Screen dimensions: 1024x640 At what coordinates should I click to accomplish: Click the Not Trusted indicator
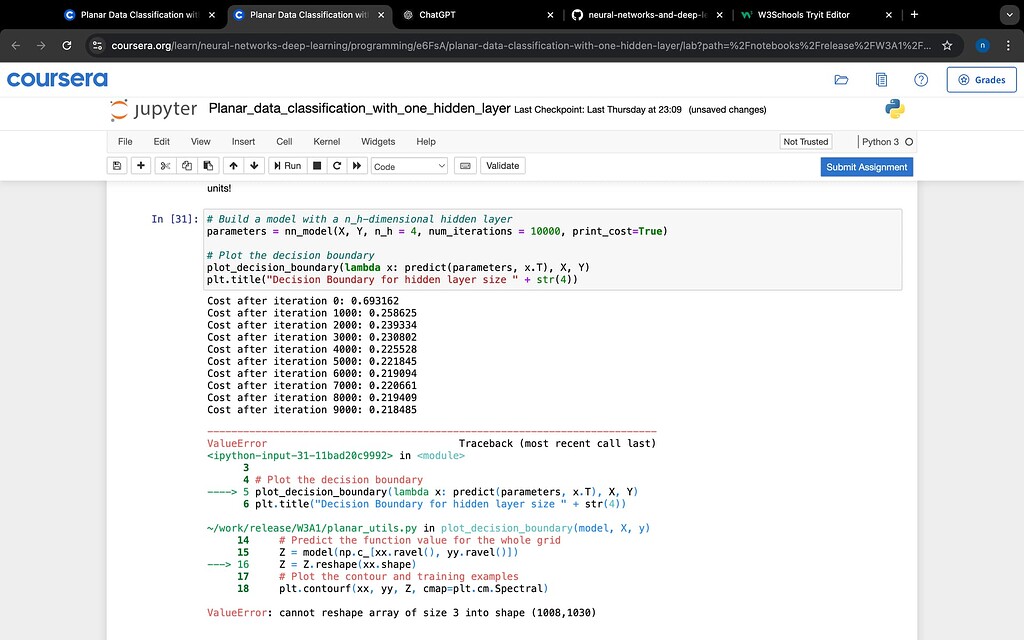tap(805, 141)
